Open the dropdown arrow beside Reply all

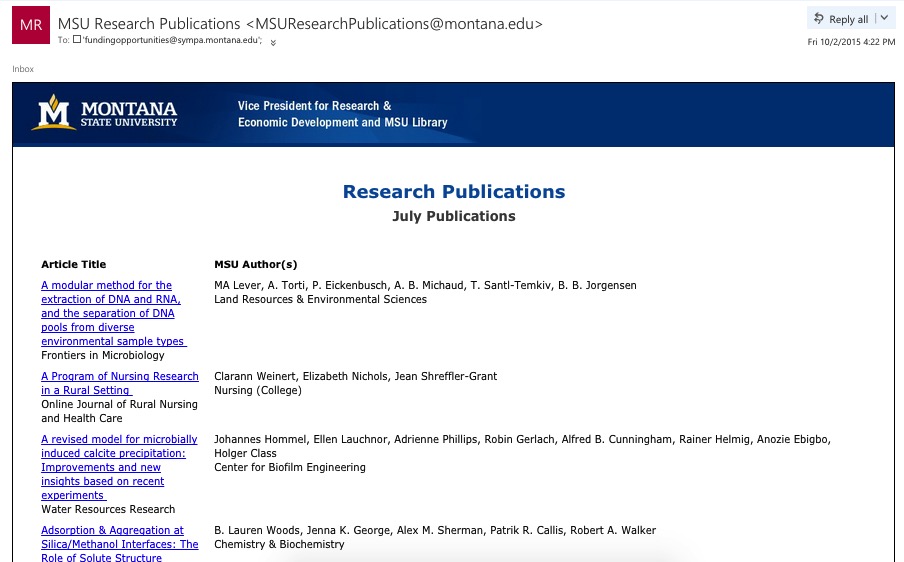(884, 18)
